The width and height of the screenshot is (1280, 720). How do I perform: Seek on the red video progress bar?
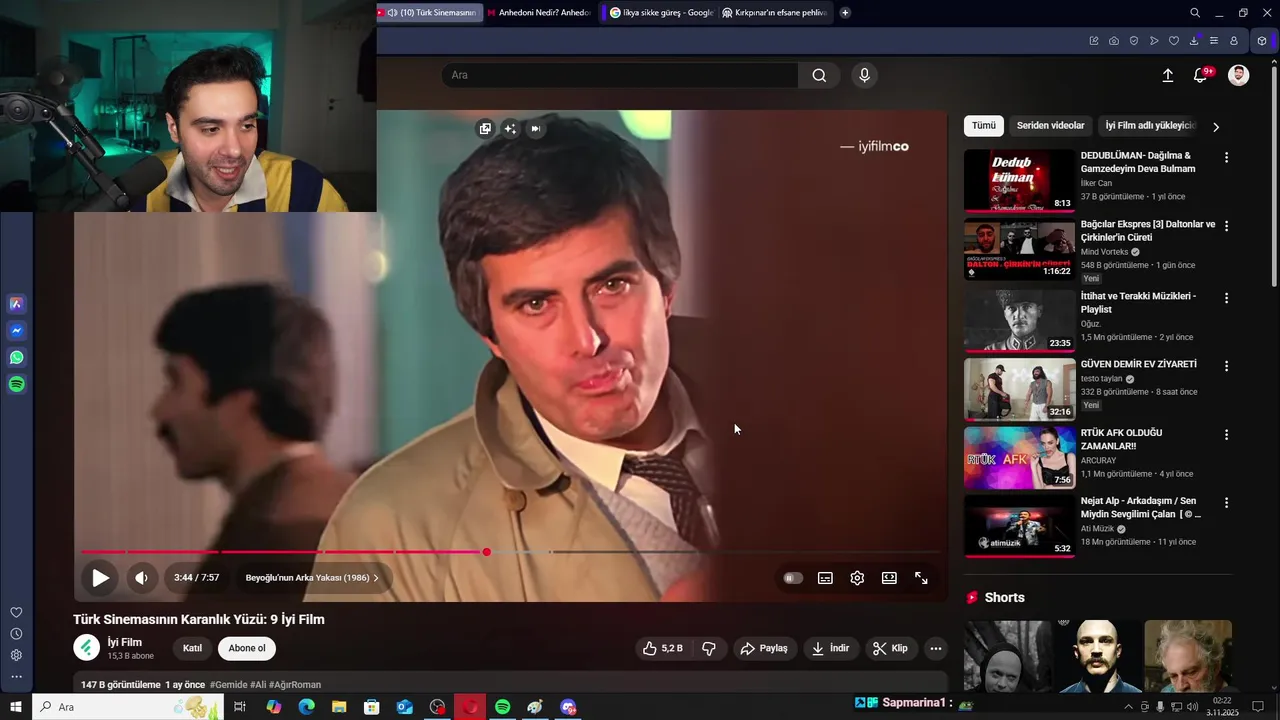point(510,552)
